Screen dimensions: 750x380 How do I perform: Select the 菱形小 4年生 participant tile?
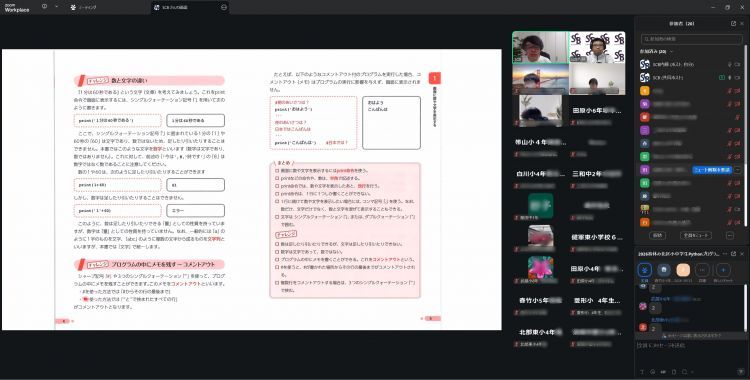(x=597, y=301)
